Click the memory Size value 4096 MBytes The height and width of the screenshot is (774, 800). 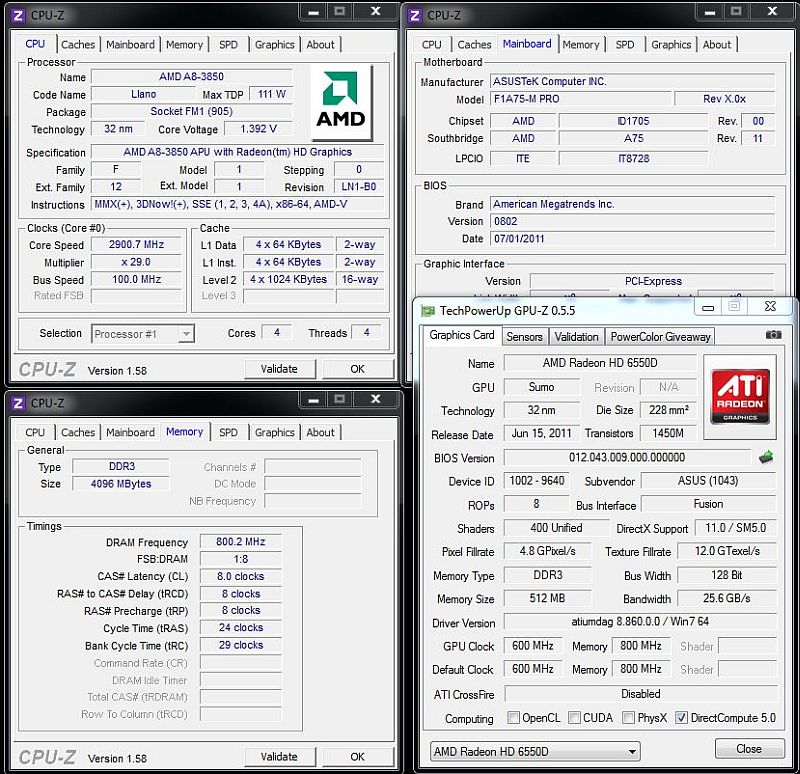pos(121,484)
